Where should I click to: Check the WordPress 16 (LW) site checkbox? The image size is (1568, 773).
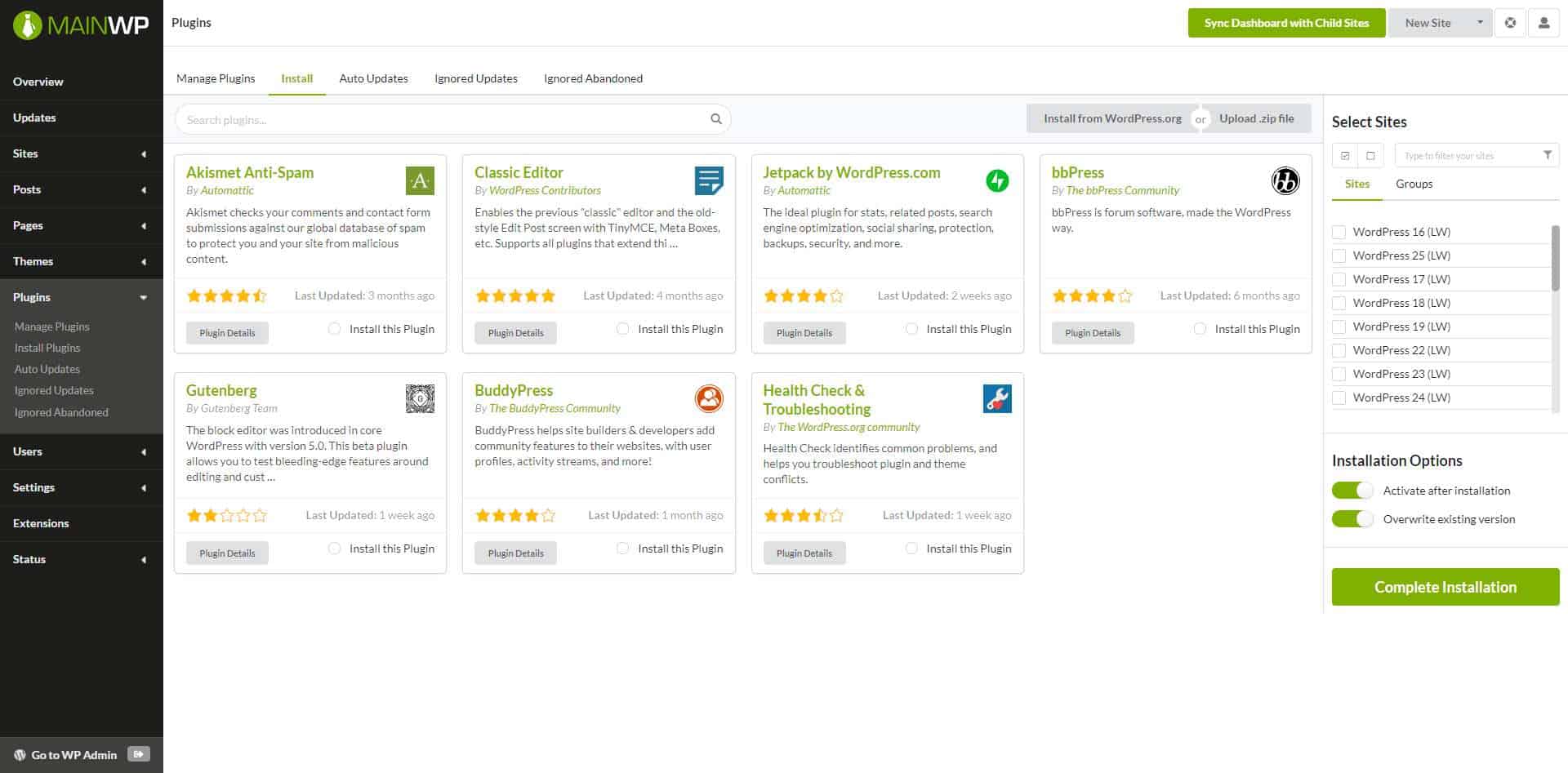coord(1339,232)
